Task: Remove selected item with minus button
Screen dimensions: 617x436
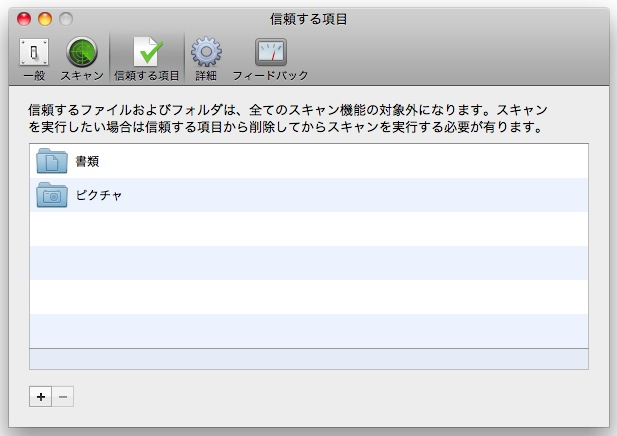Action: (x=63, y=397)
